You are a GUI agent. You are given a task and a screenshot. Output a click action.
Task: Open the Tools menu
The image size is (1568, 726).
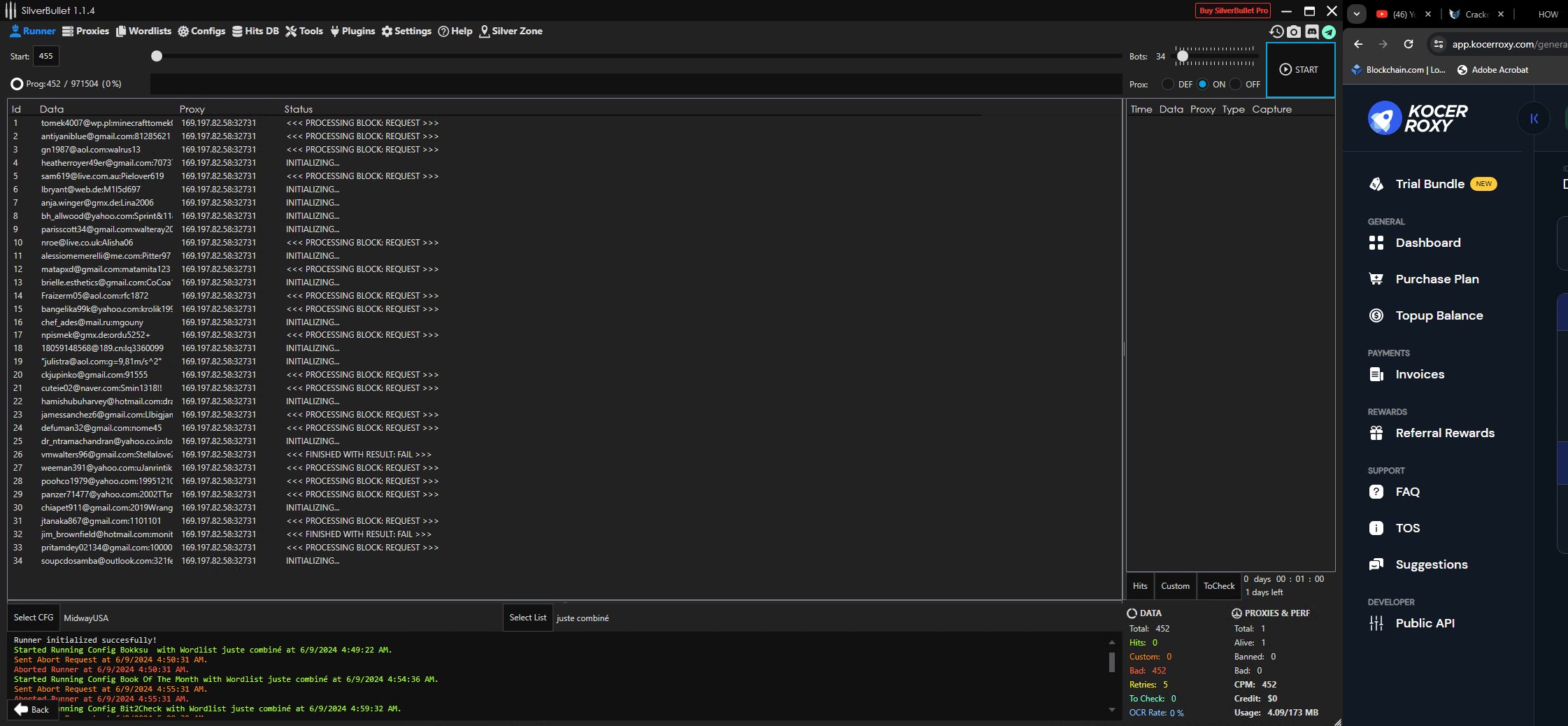pos(304,31)
